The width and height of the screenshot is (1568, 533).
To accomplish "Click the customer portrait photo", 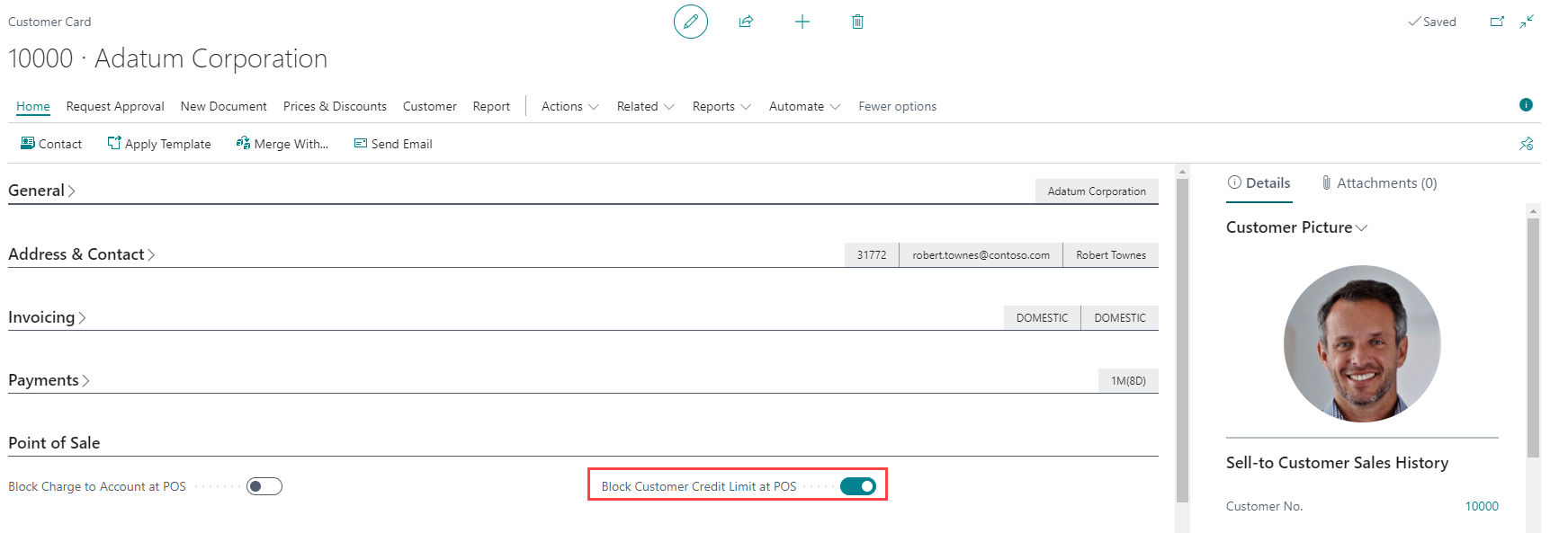I will 1362,344.
